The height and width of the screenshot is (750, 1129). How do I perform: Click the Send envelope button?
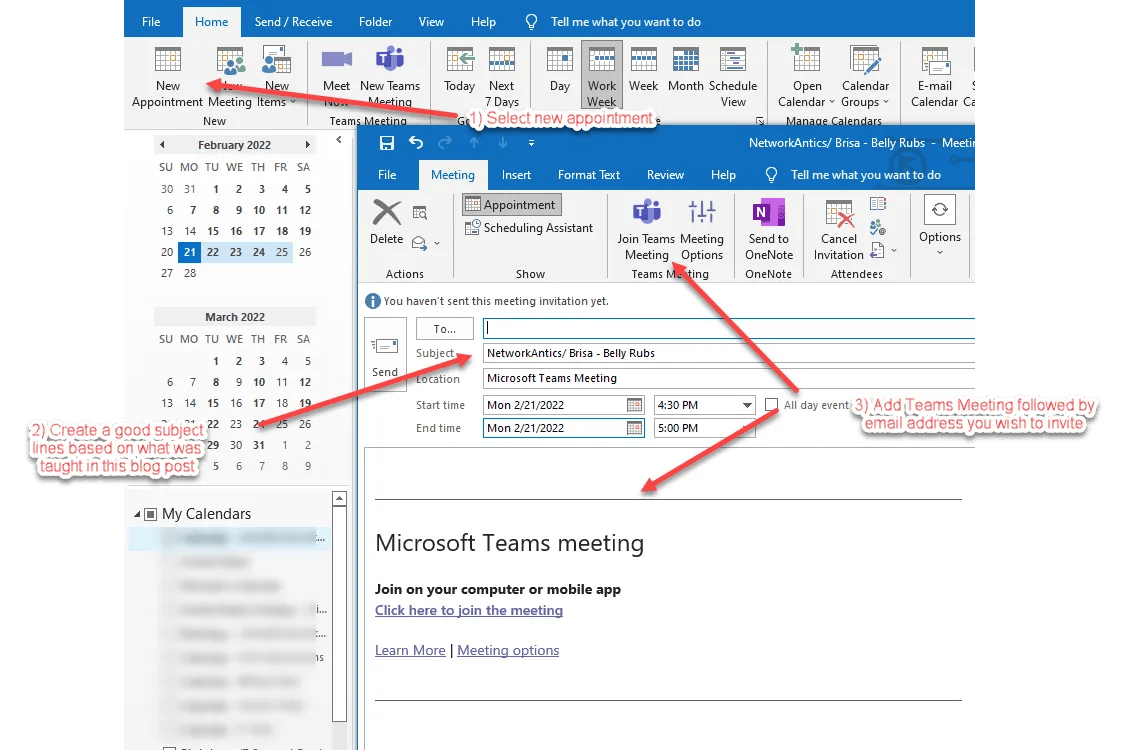[385, 354]
